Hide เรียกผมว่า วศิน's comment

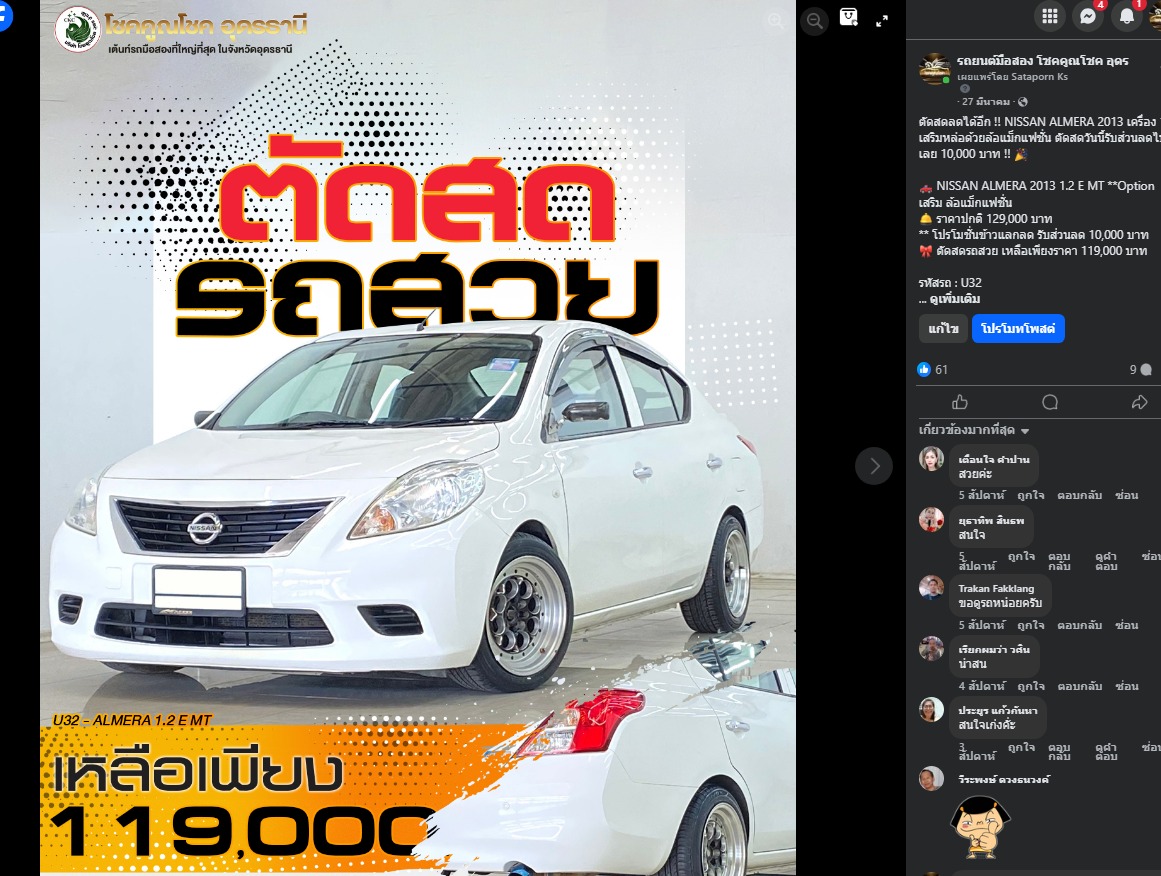[1126, 686]
